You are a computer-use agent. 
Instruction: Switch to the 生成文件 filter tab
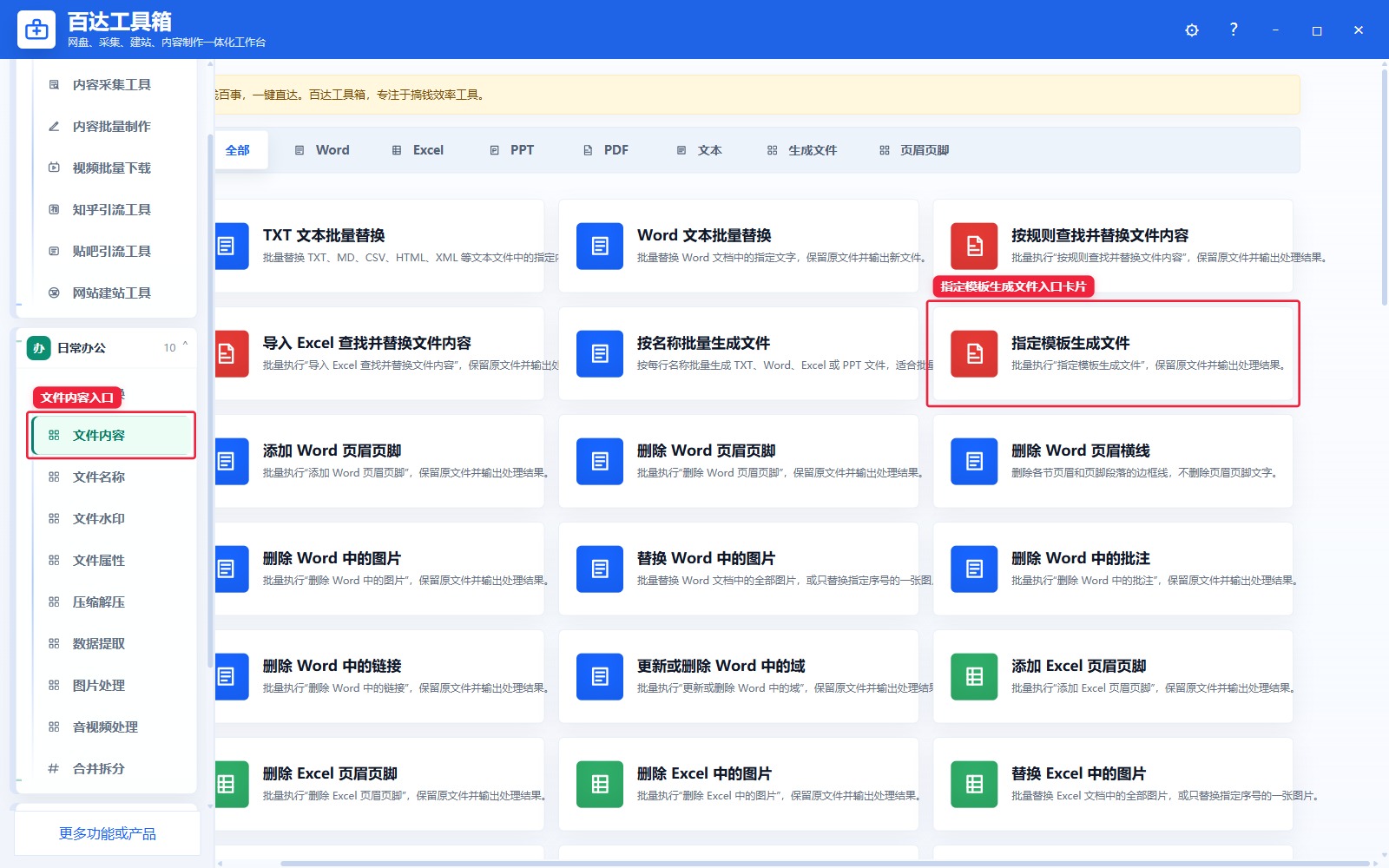[801, 150]
